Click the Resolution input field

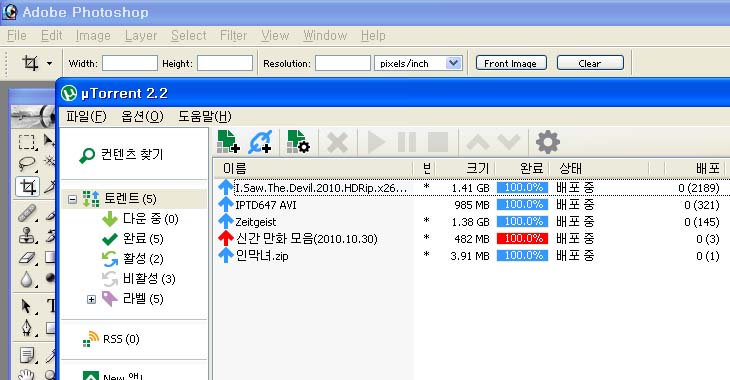[343, 63]
